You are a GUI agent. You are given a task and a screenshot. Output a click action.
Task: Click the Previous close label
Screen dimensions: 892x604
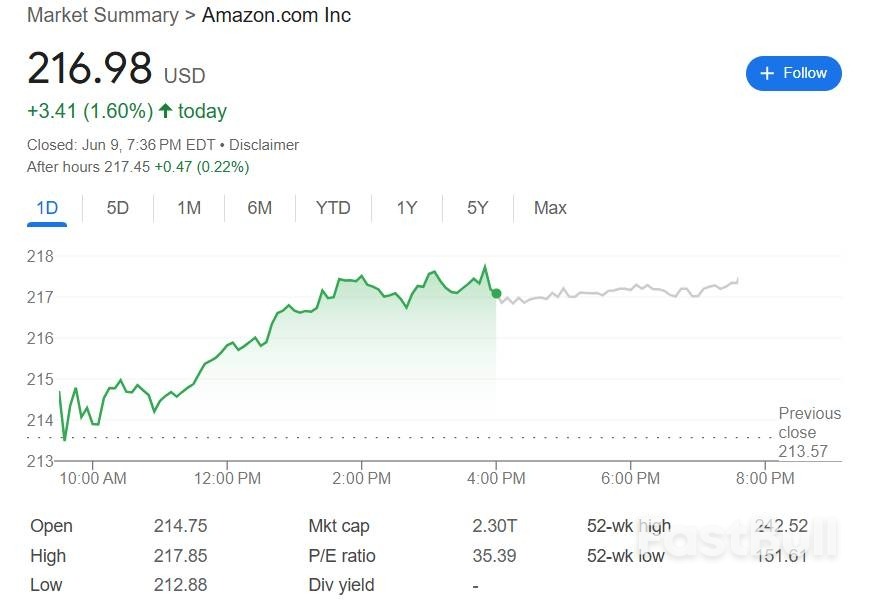[x=809, y=422]
